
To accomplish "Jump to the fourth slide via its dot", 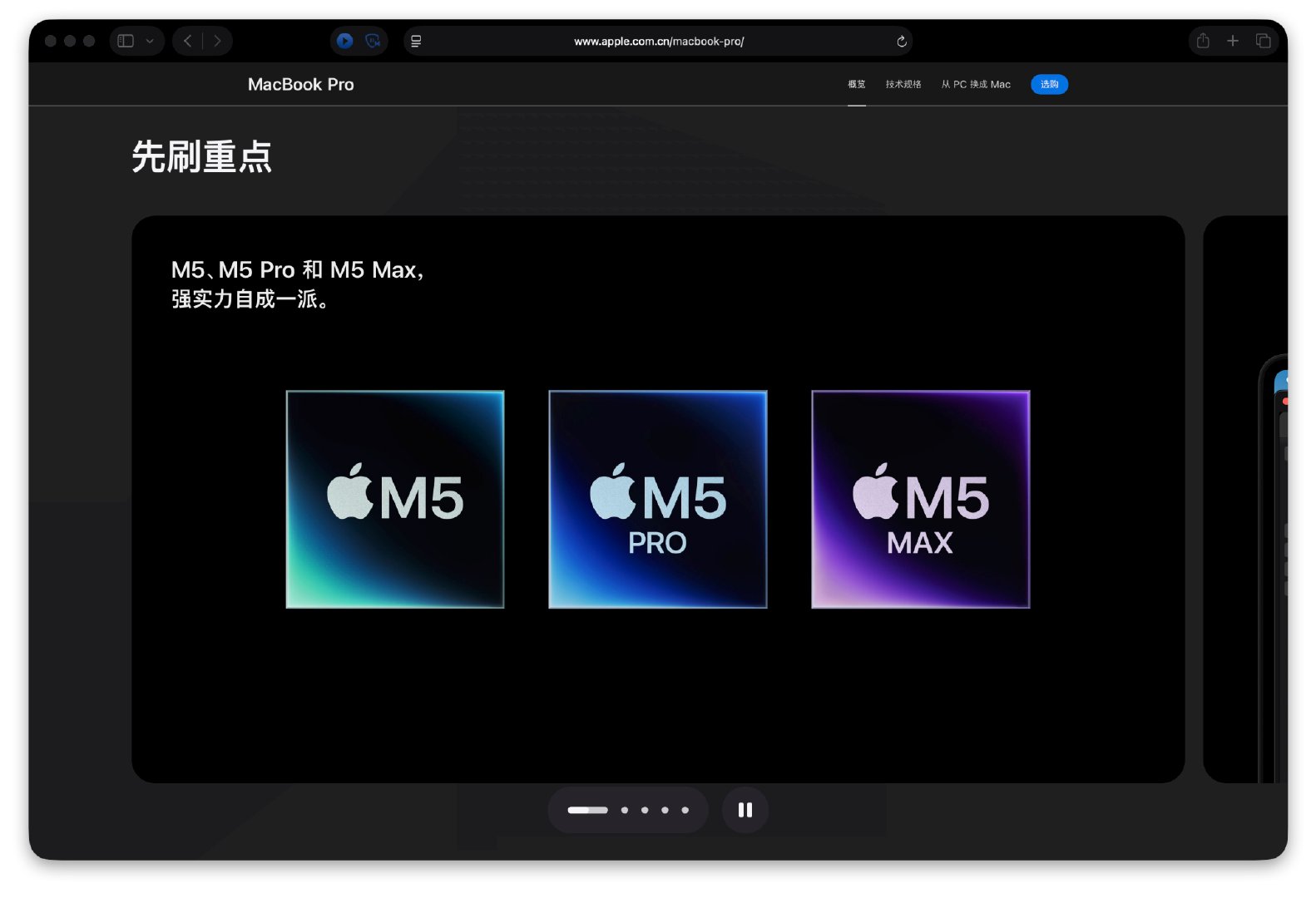I will [x=665, y=810].
